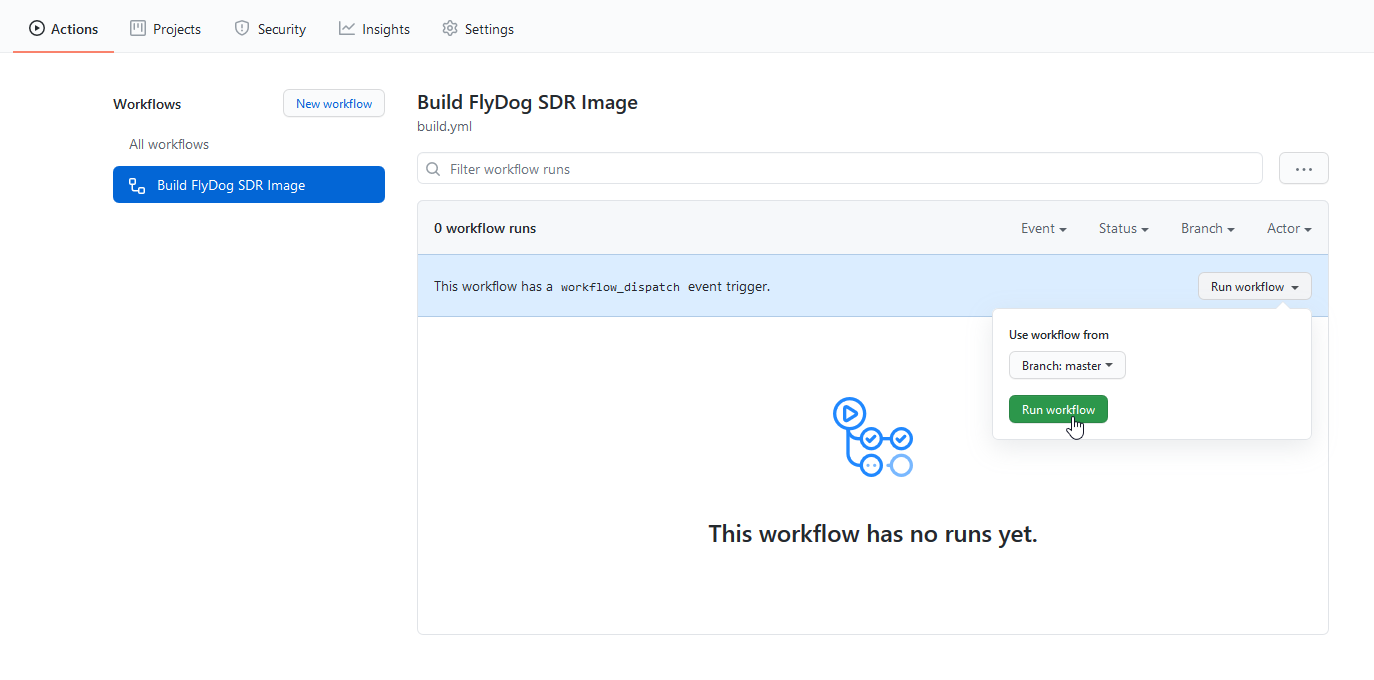Viewport: 1374px width, 680px height.
Task: Expand the Status filter dropdown
Action: point(1123,229)
